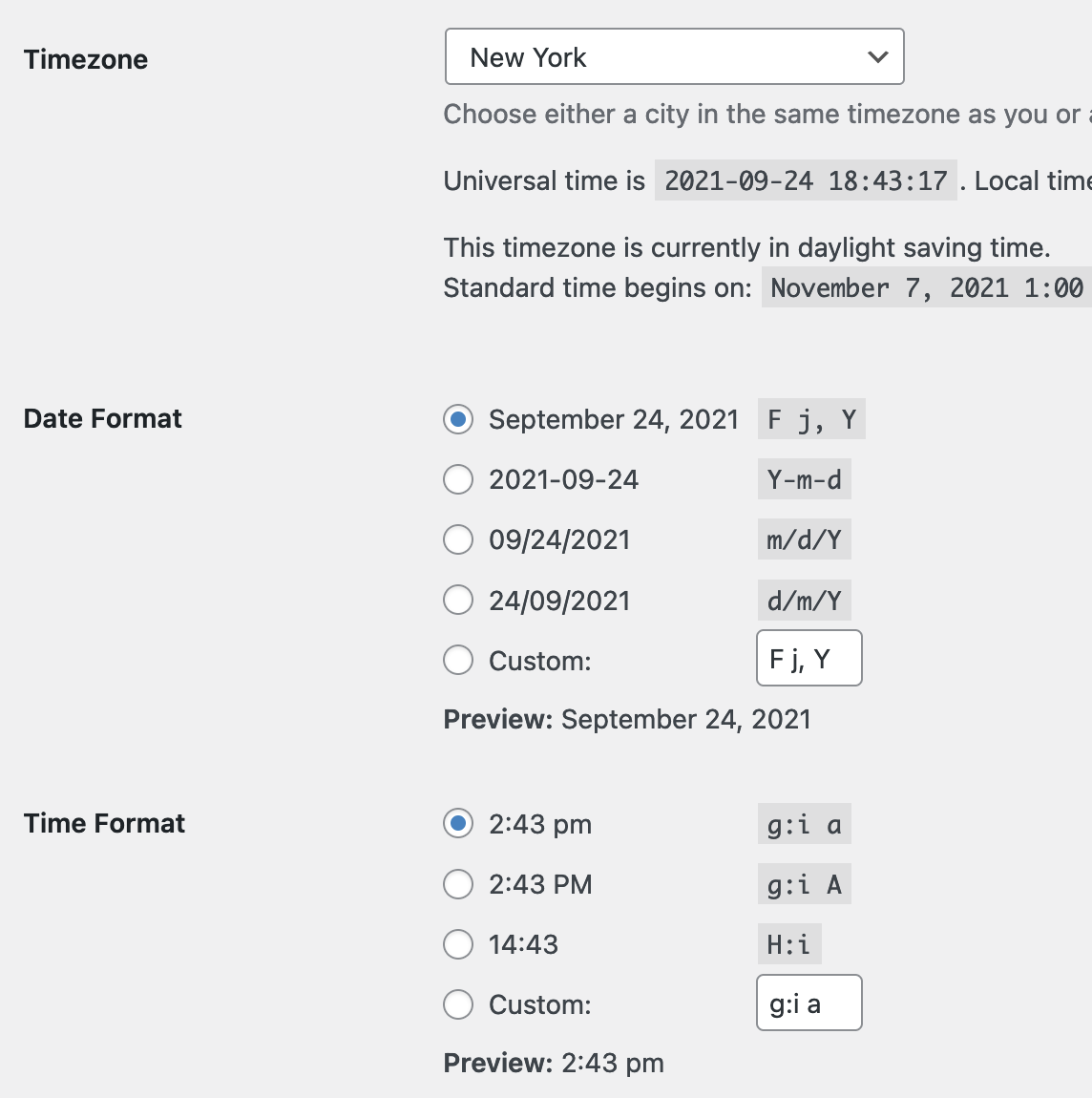Click the Universal time value 2021-09-24 18:43:17

coord(806,180)
